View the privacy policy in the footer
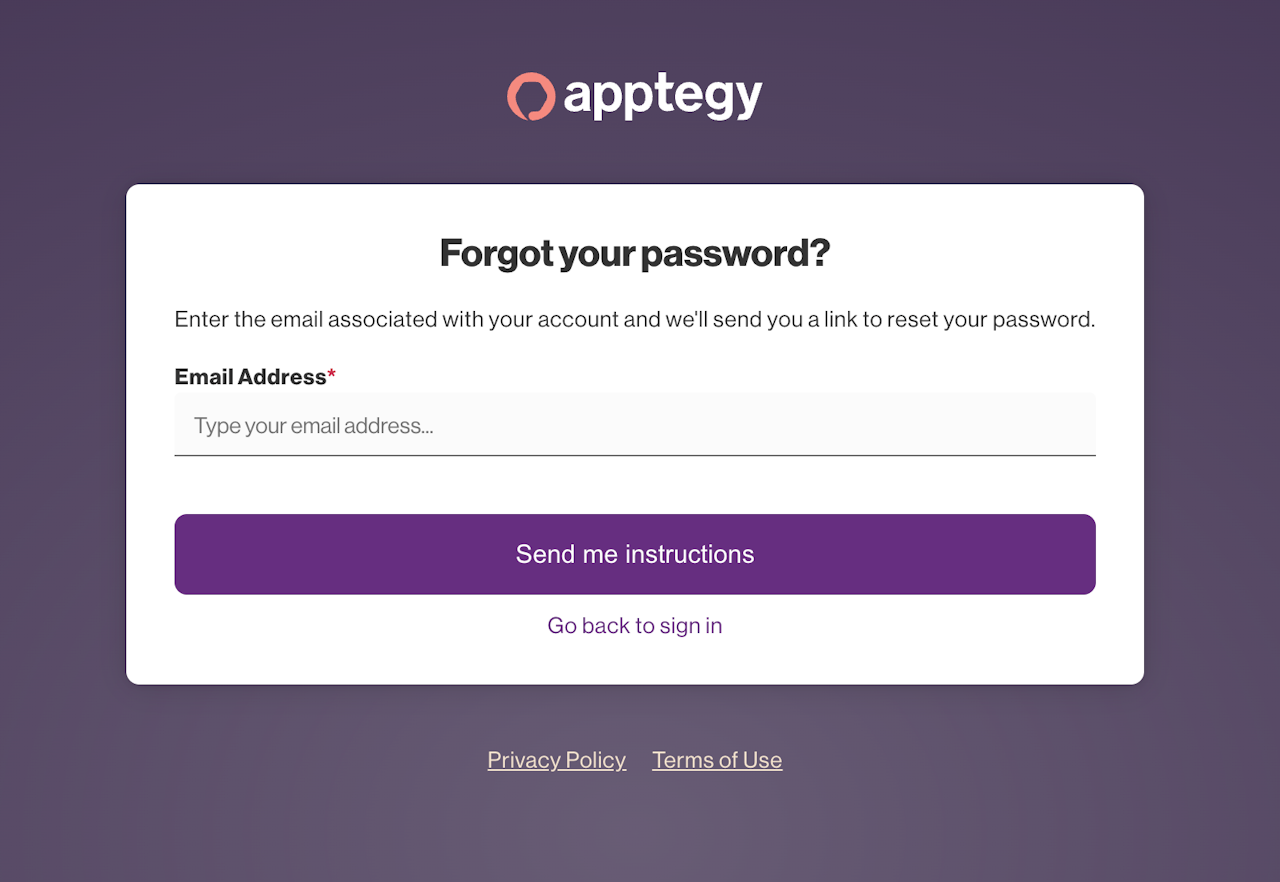The image size is (1280, 882). coord(557,760)
